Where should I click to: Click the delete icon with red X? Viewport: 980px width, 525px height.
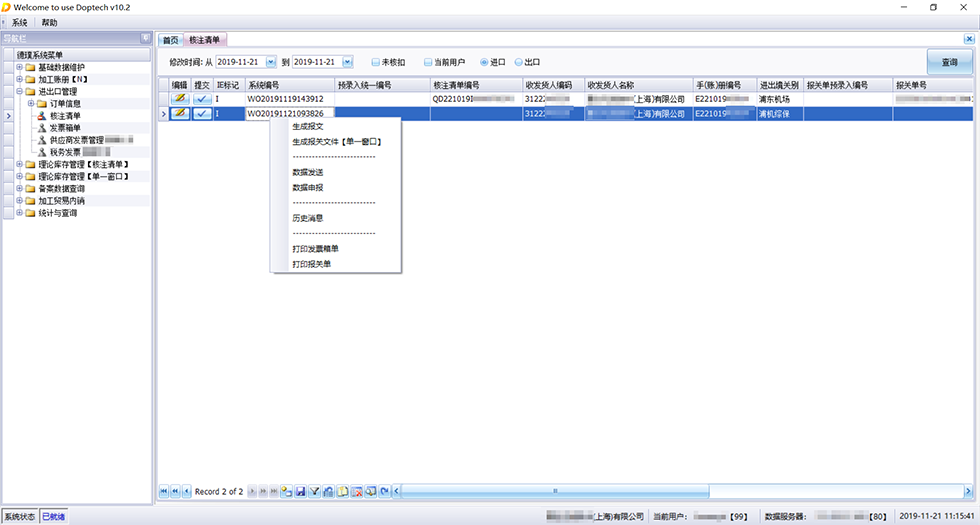click(x=357, y=491)
